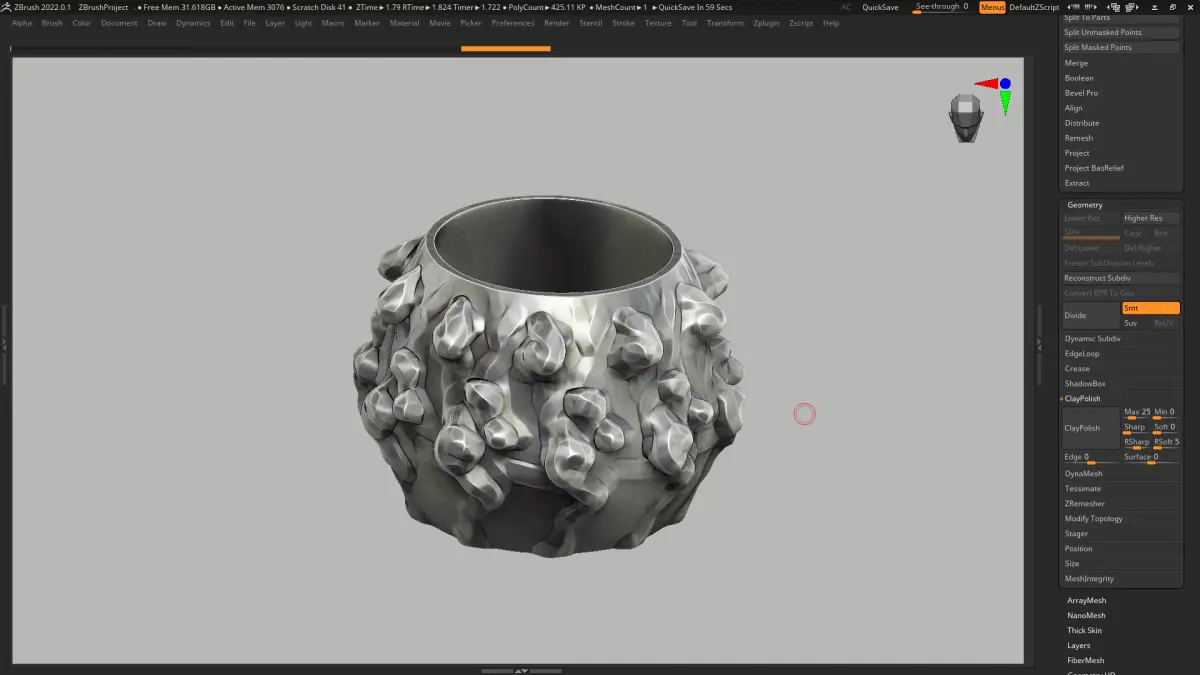Click Split Unmasked Points button
The height and width of the screenshot is (675, 1200).
click(1121, 32)
